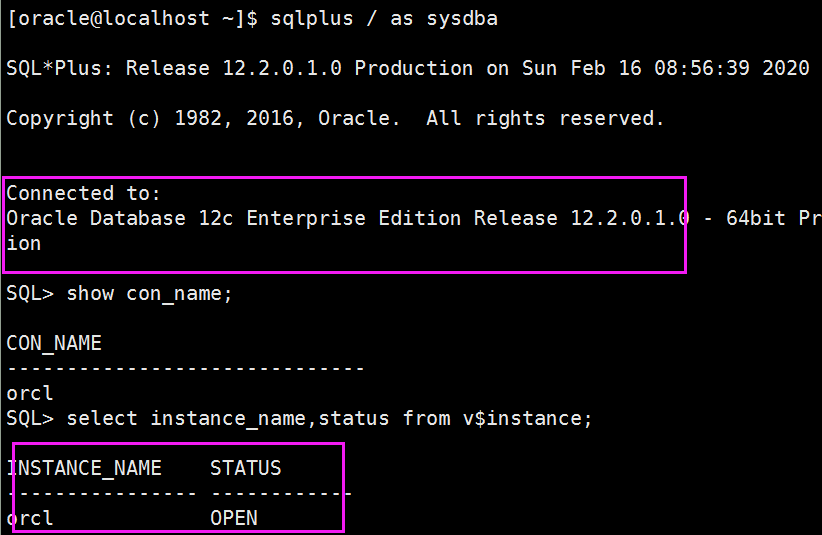This screenshot has width=822, height=535.
Task: Select the '[oracle@localhost ~]$' shell prompt
Action: point(133,19)
